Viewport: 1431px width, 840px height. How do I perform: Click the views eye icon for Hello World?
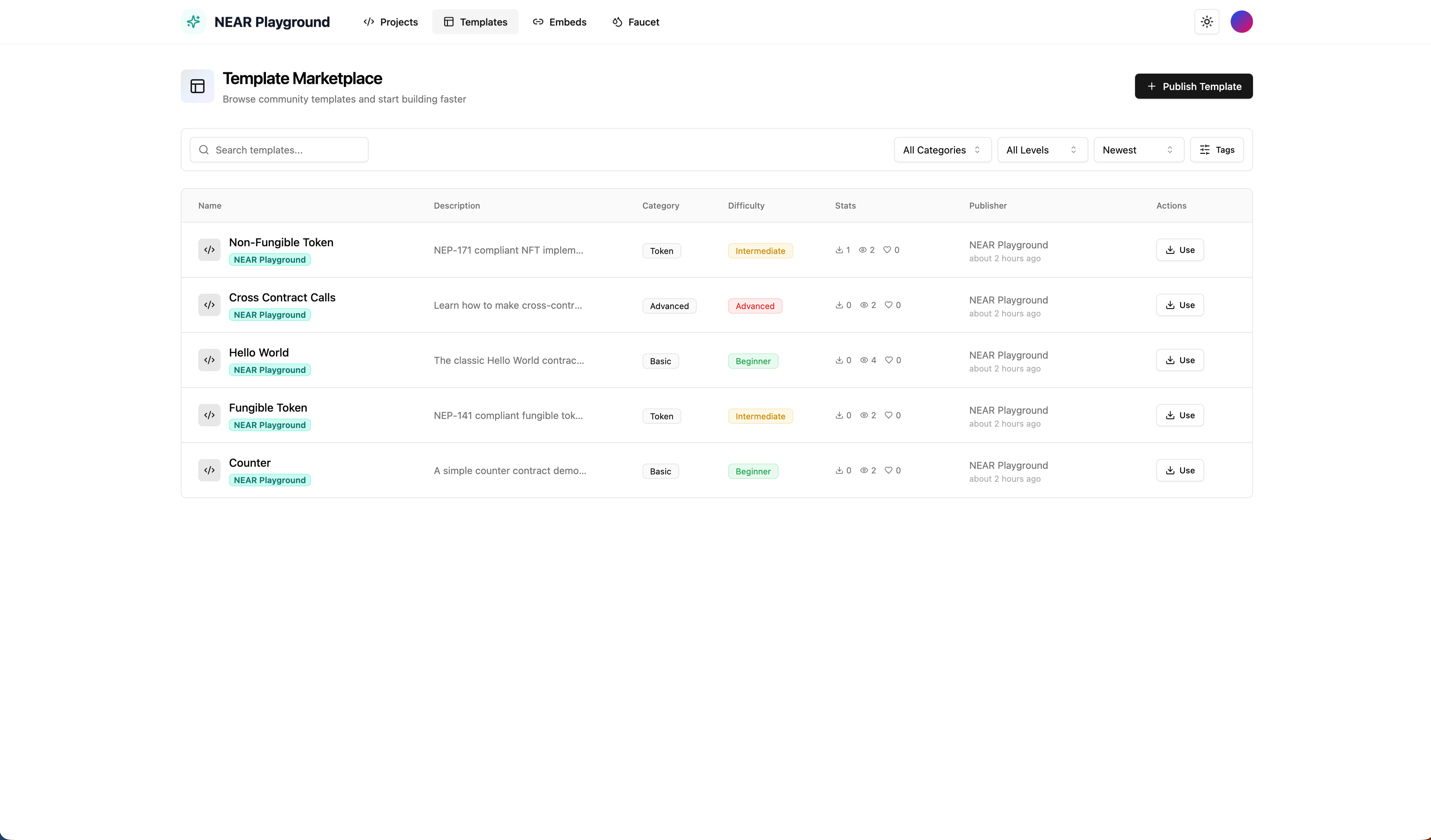click(x=864, y=360)
